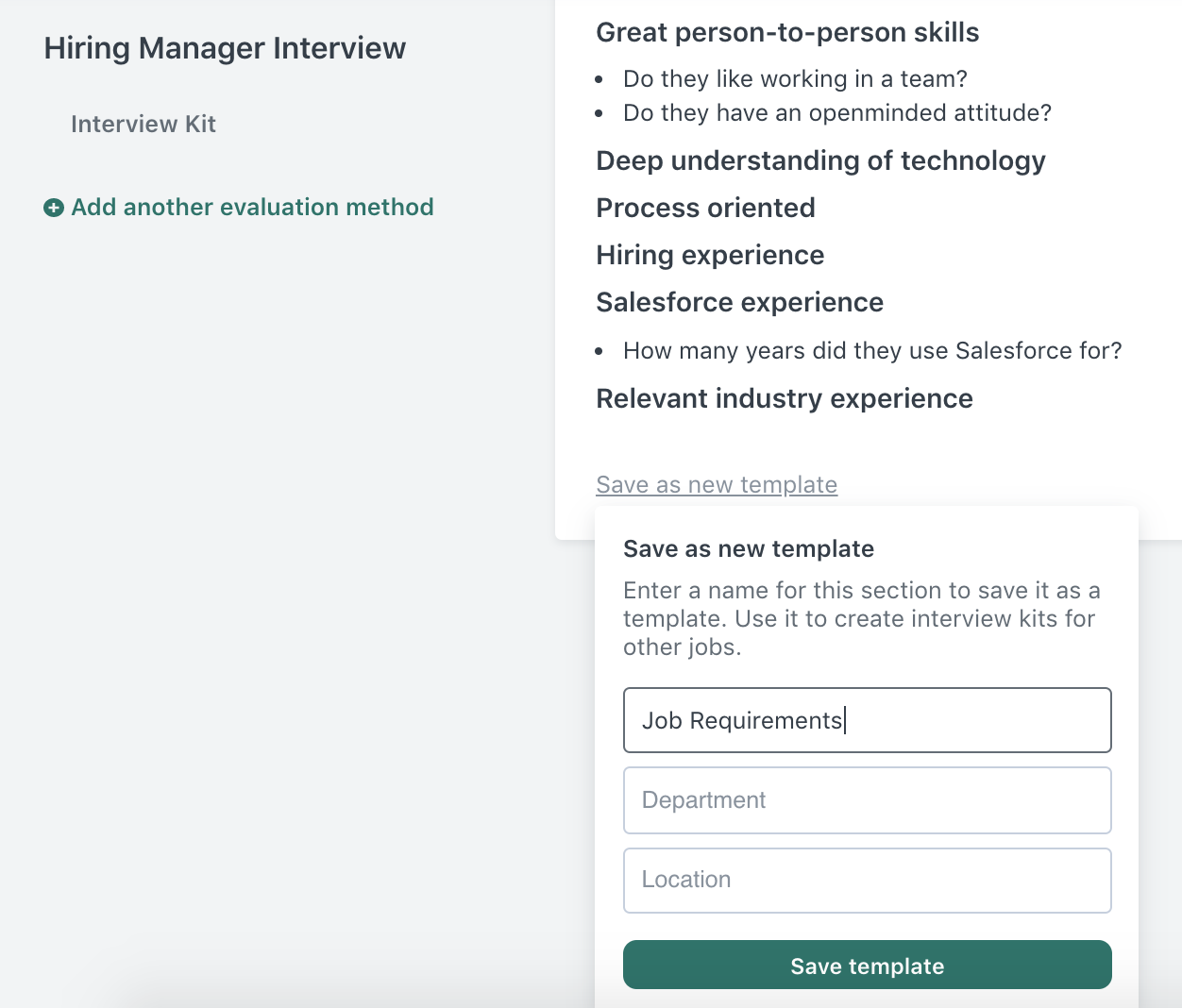This screenshot has height=1008, width=1182.
Task: Open the Interview Kit item
Action: 144,124
